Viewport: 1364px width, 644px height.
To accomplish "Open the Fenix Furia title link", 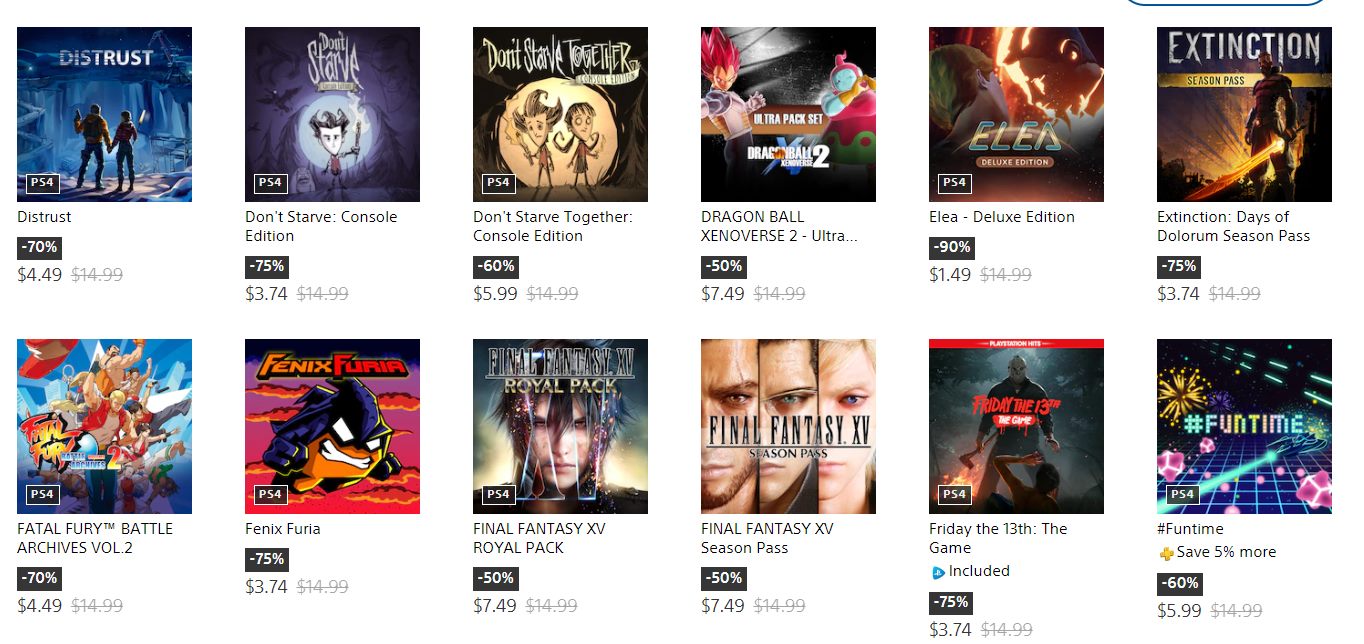I will (x=283, y=529).
